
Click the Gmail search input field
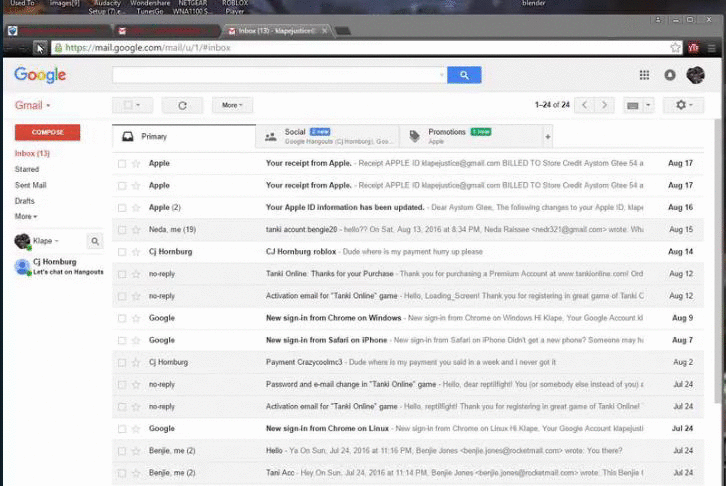pyautogui.click(x=279, y=75)
